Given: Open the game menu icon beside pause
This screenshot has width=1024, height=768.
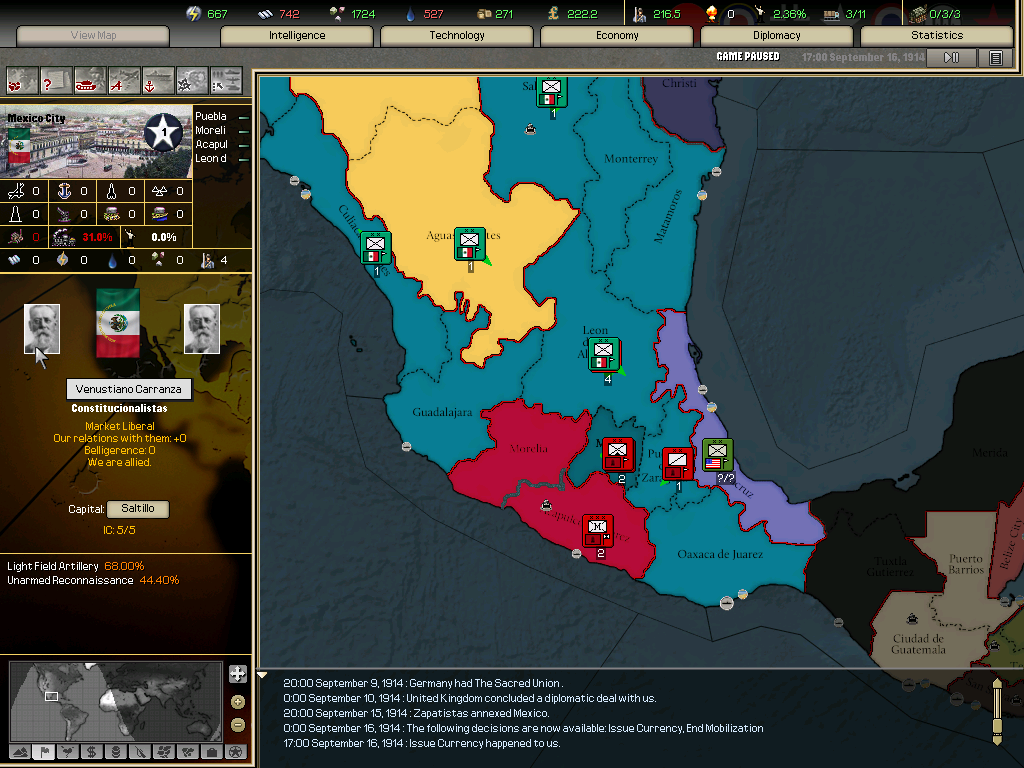Looking at the screenshot, I should pyautogui.click(x=995, y=58).
